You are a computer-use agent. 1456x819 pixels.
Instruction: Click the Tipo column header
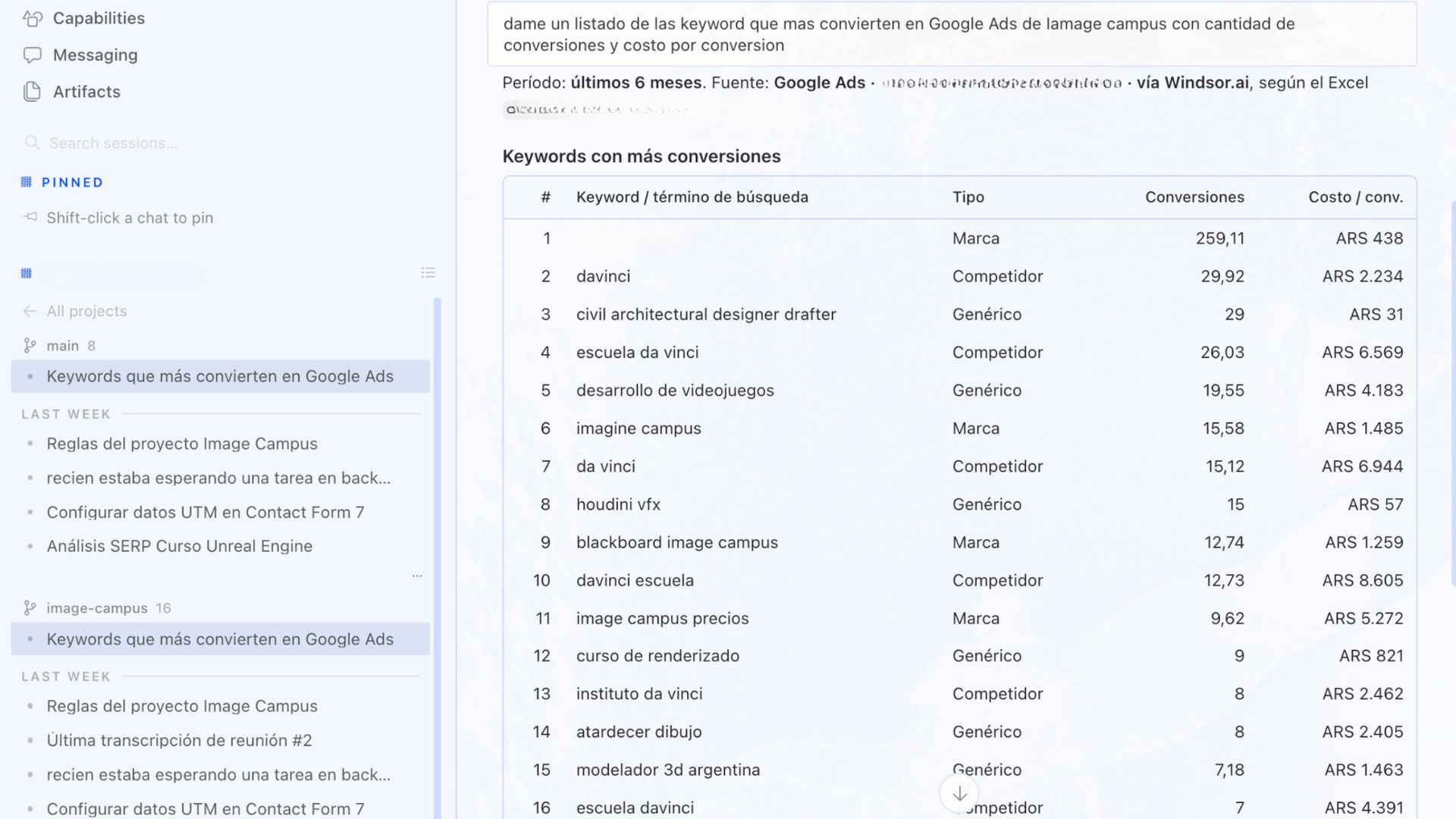(968, 197)
